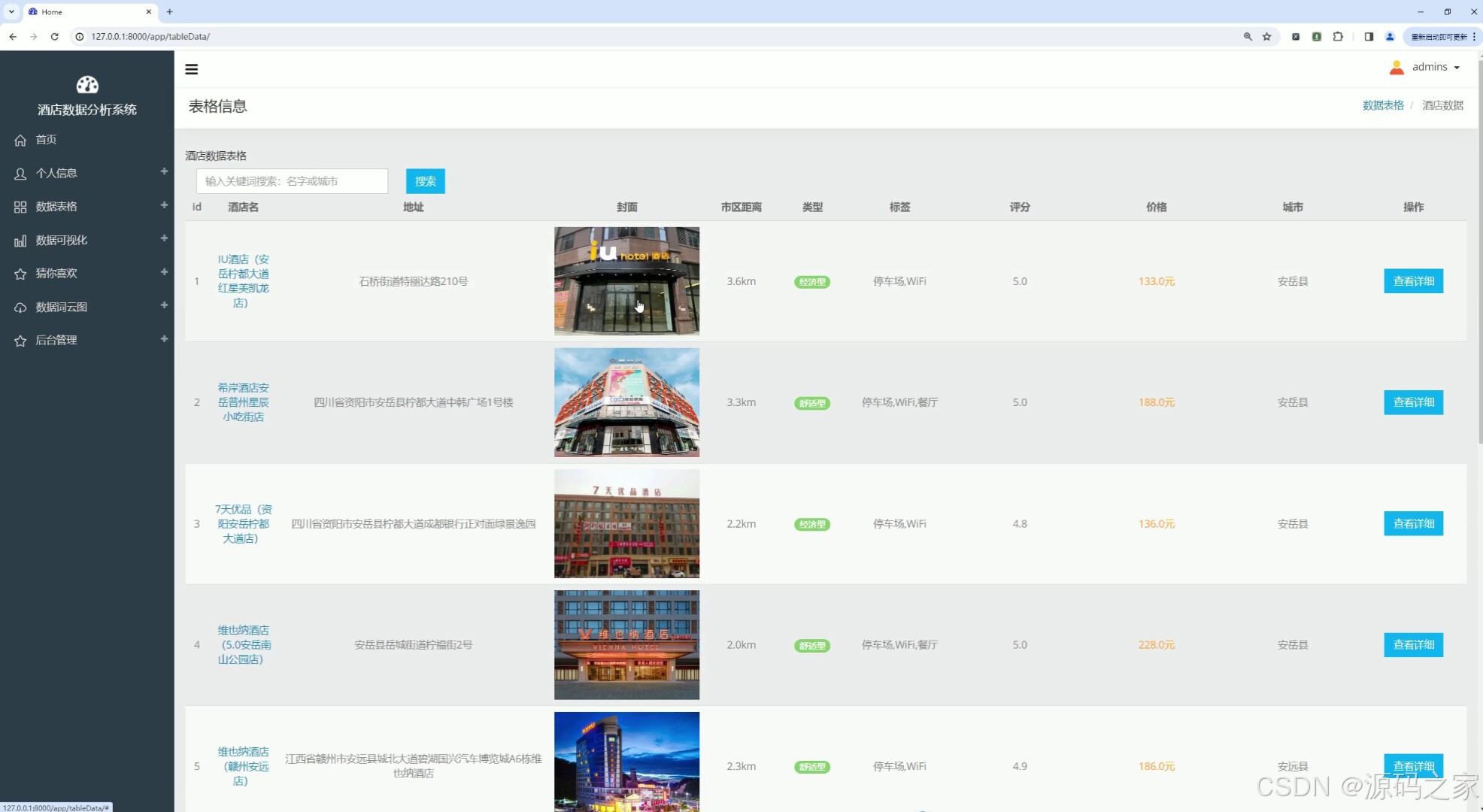Expand the 后台管理 submenu plus sign
This screenshot has height=812, width=1483.
(164, 339)
